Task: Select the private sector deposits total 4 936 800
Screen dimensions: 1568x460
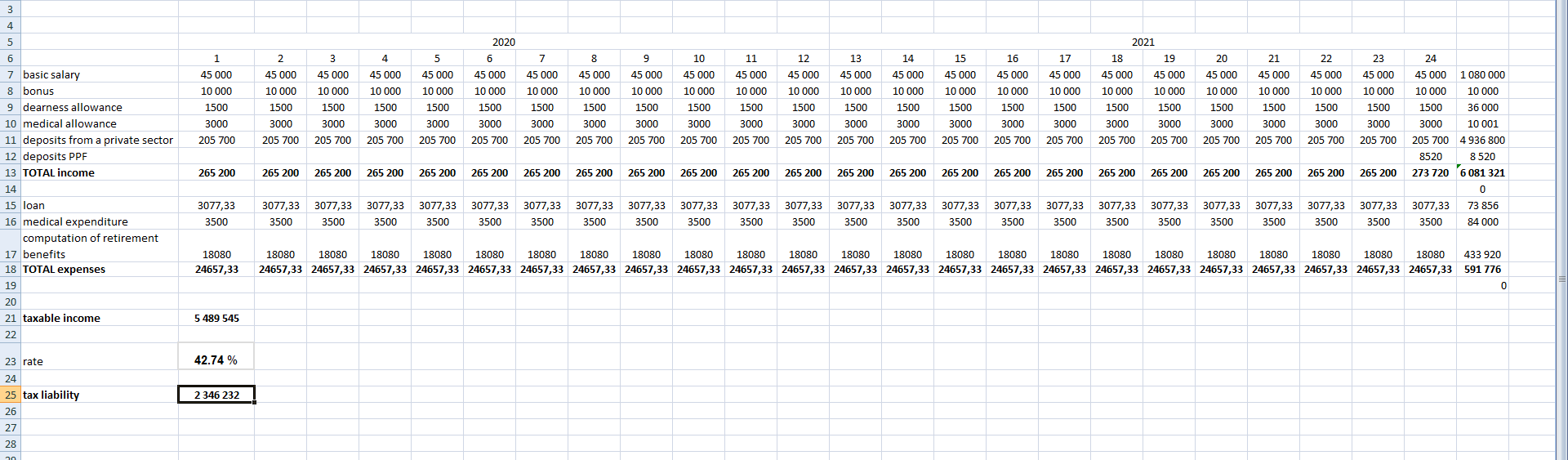Action: point(1482,140)
